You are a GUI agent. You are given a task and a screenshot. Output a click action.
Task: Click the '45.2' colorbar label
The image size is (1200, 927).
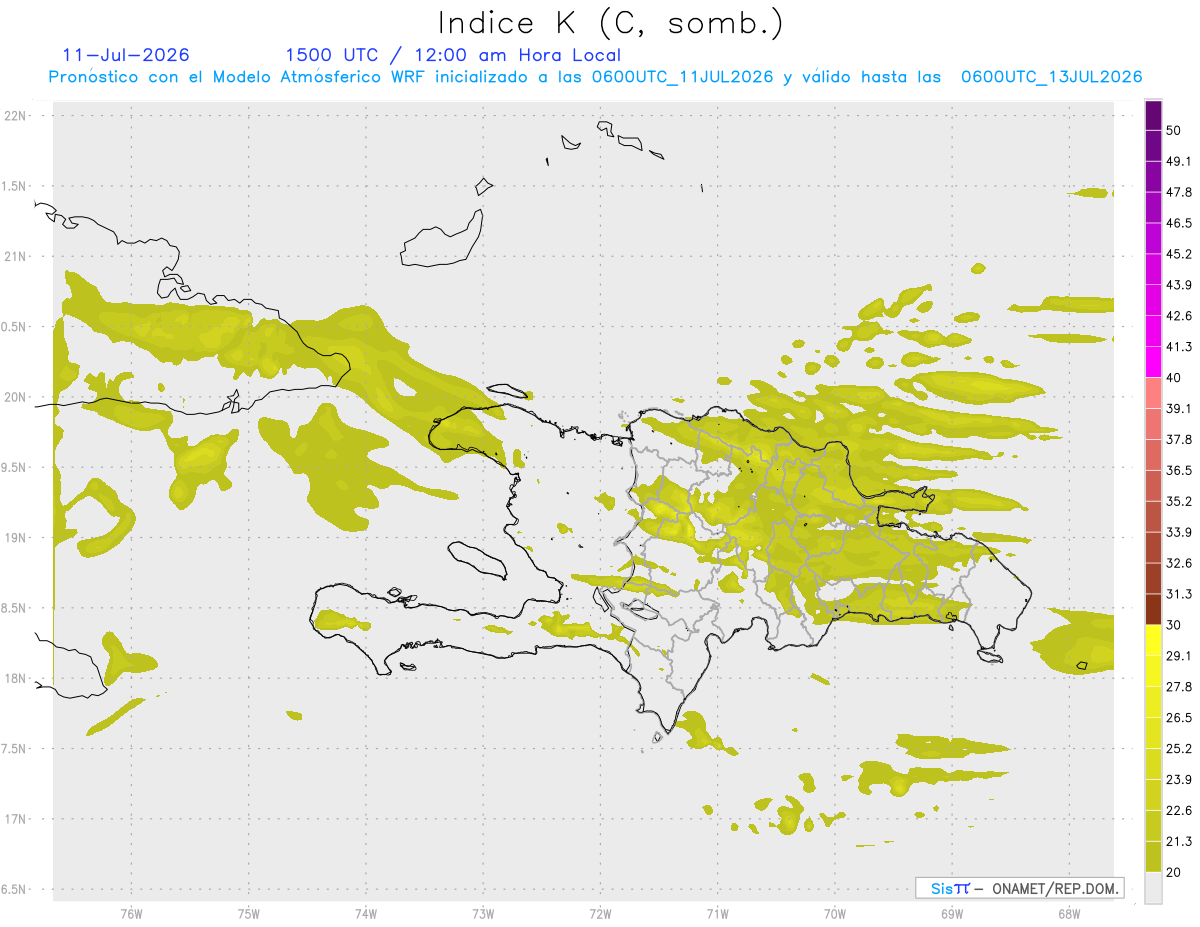(1179, 254)
